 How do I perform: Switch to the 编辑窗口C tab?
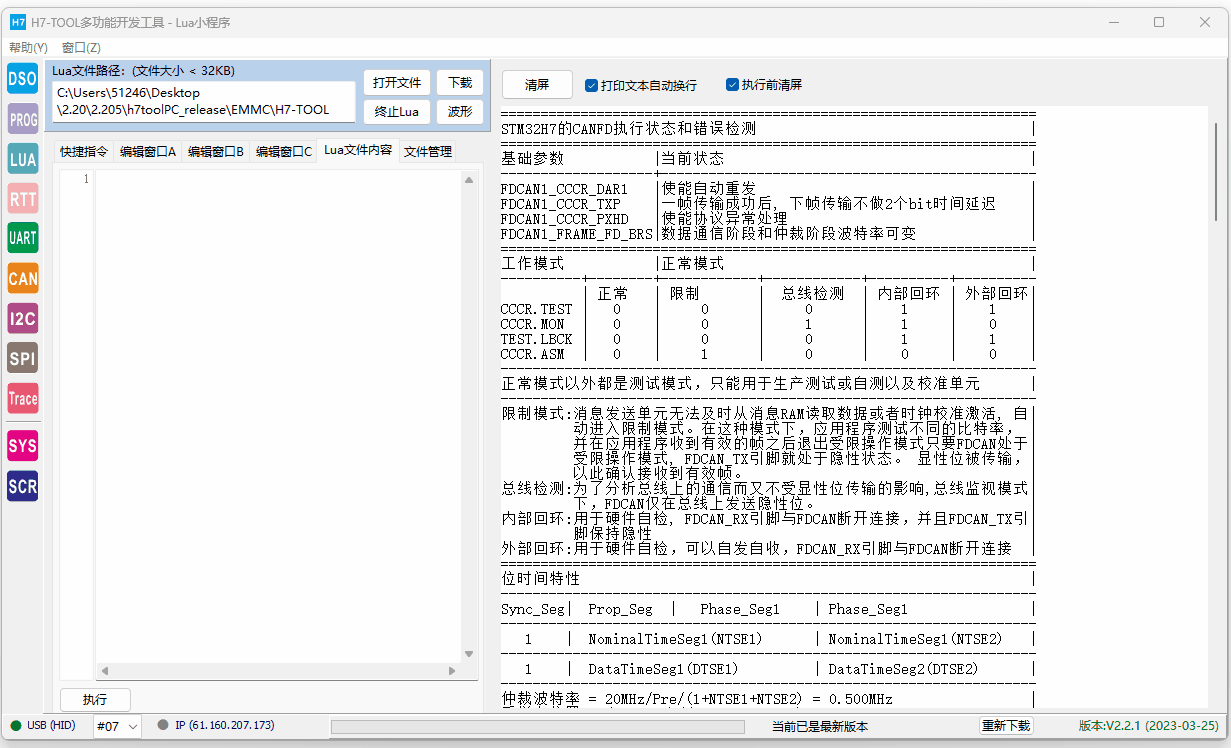(x=284, y=152)
